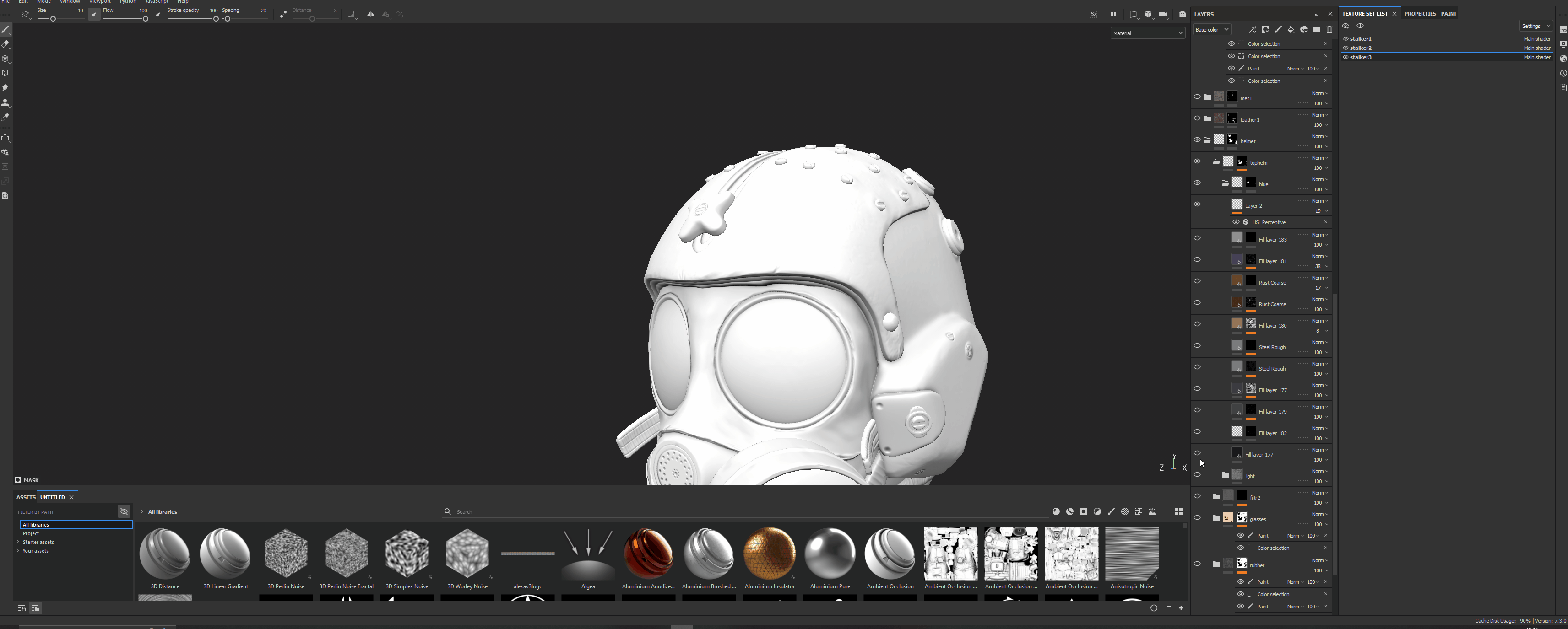This screenshot has width=1568, height=629.
Task: Pause rendering with the pause icon
Action: [1113, 14]
